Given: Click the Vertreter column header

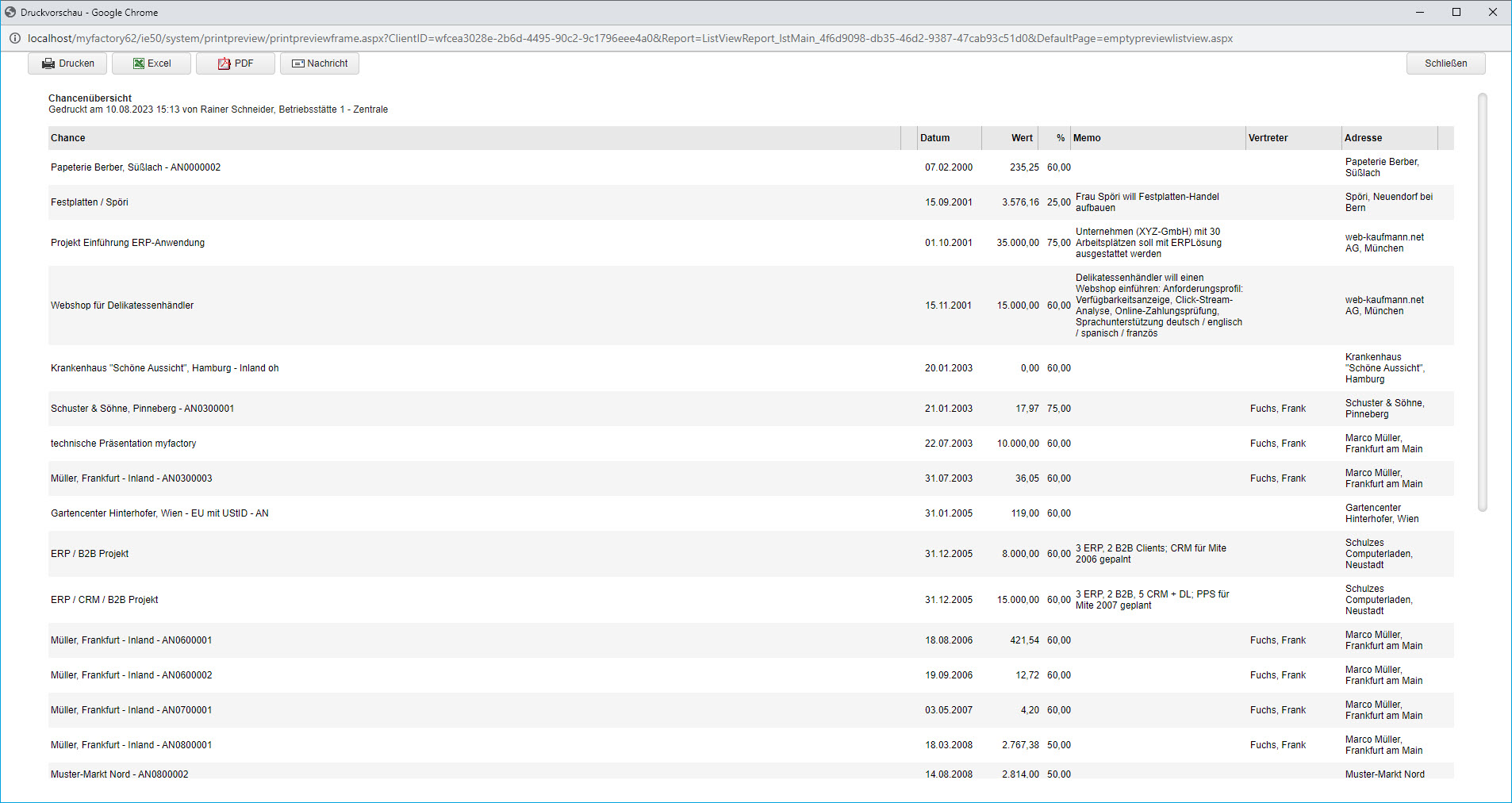Looking at the screenshot, I should (1293, 138).
